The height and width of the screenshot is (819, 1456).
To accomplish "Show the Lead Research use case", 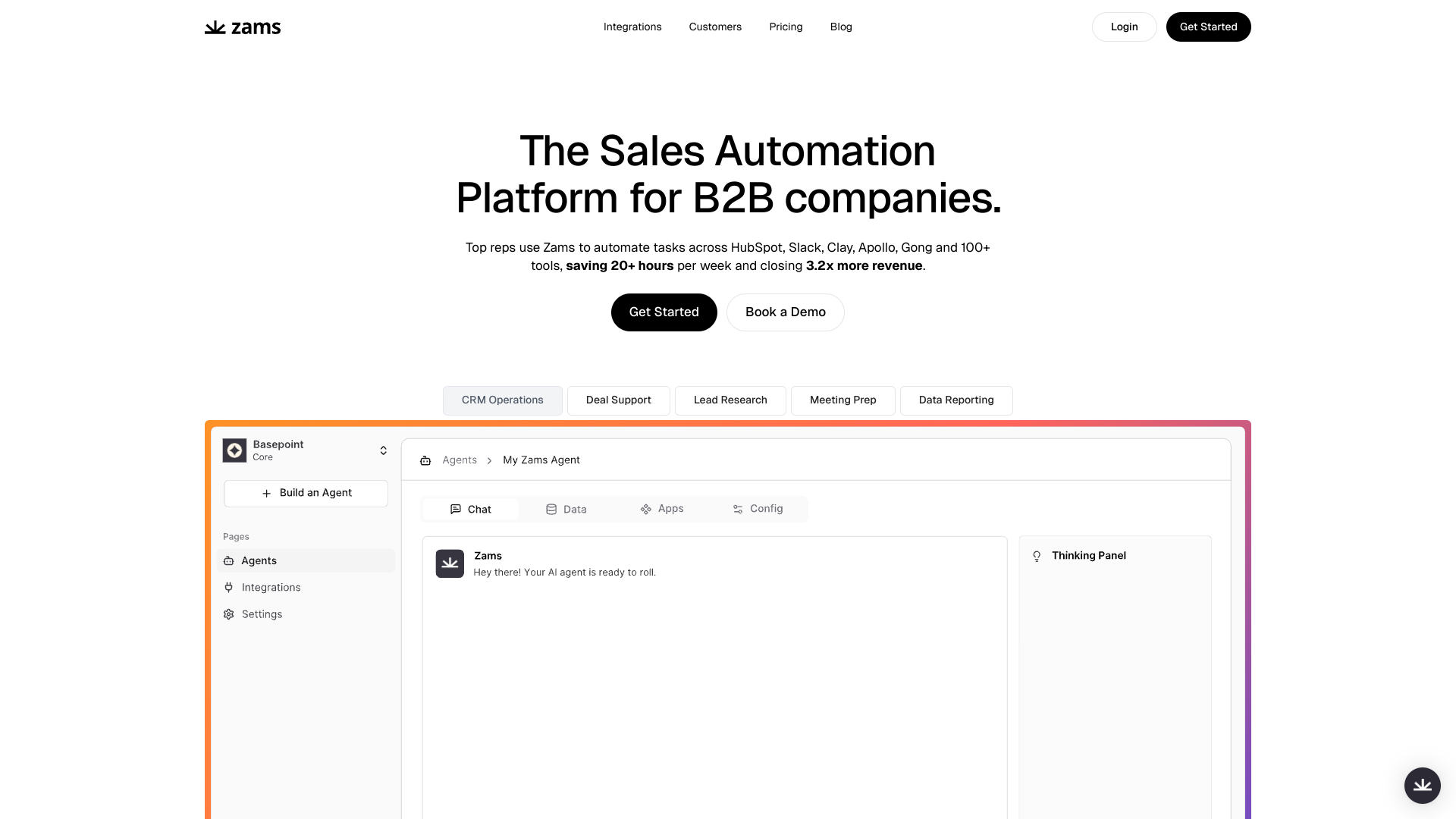I will [x=730, y=400].
